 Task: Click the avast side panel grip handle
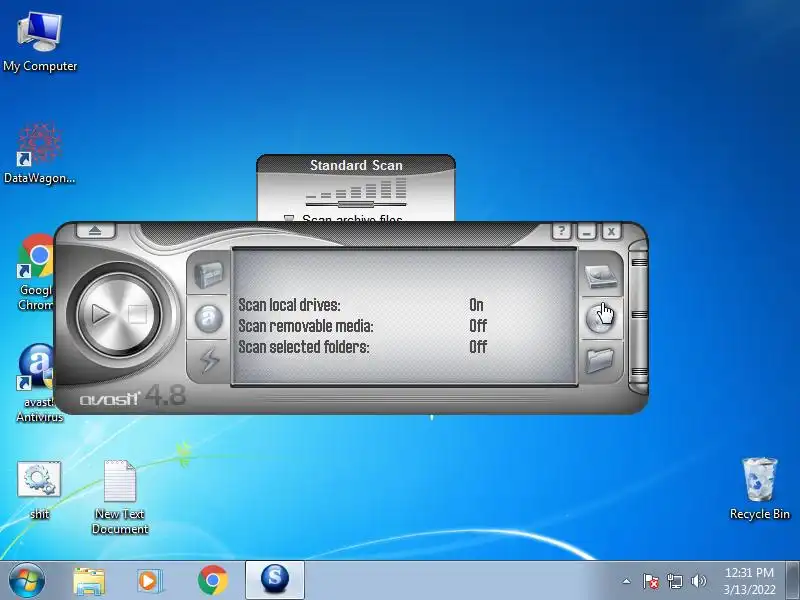pos(639,316)
